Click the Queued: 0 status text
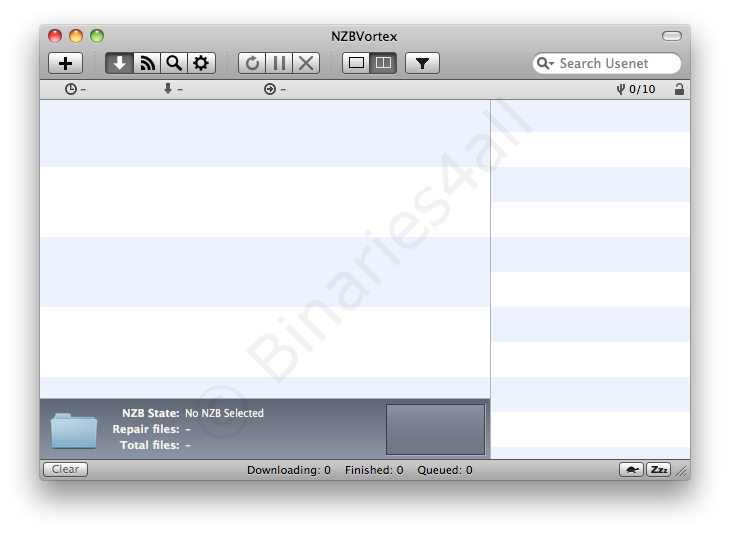The width and height of the screenshot is (730, 535). pos(445,470)
